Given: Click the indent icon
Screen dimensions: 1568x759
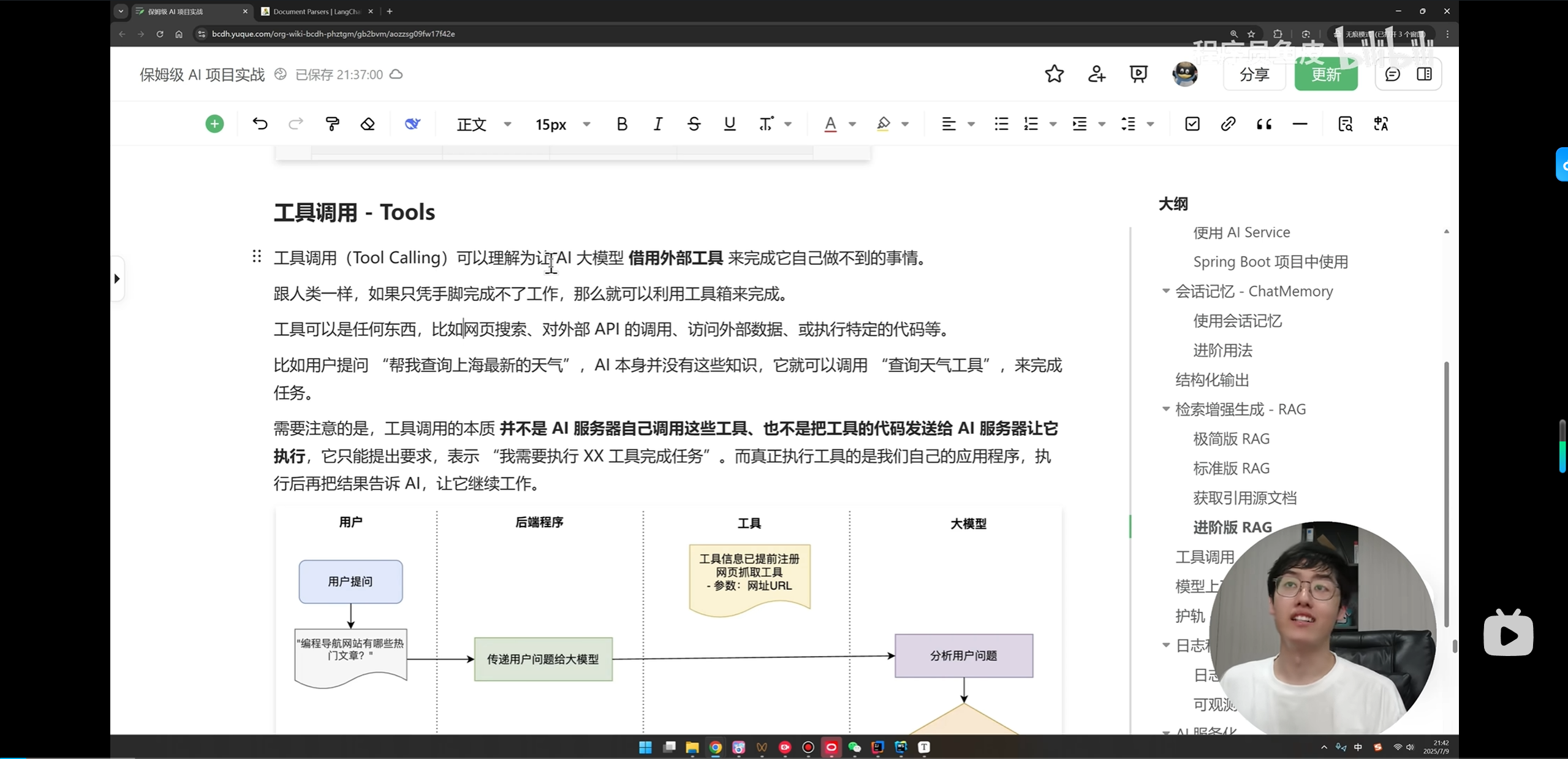Looking at the screenshot, I should click(1080, 124).
